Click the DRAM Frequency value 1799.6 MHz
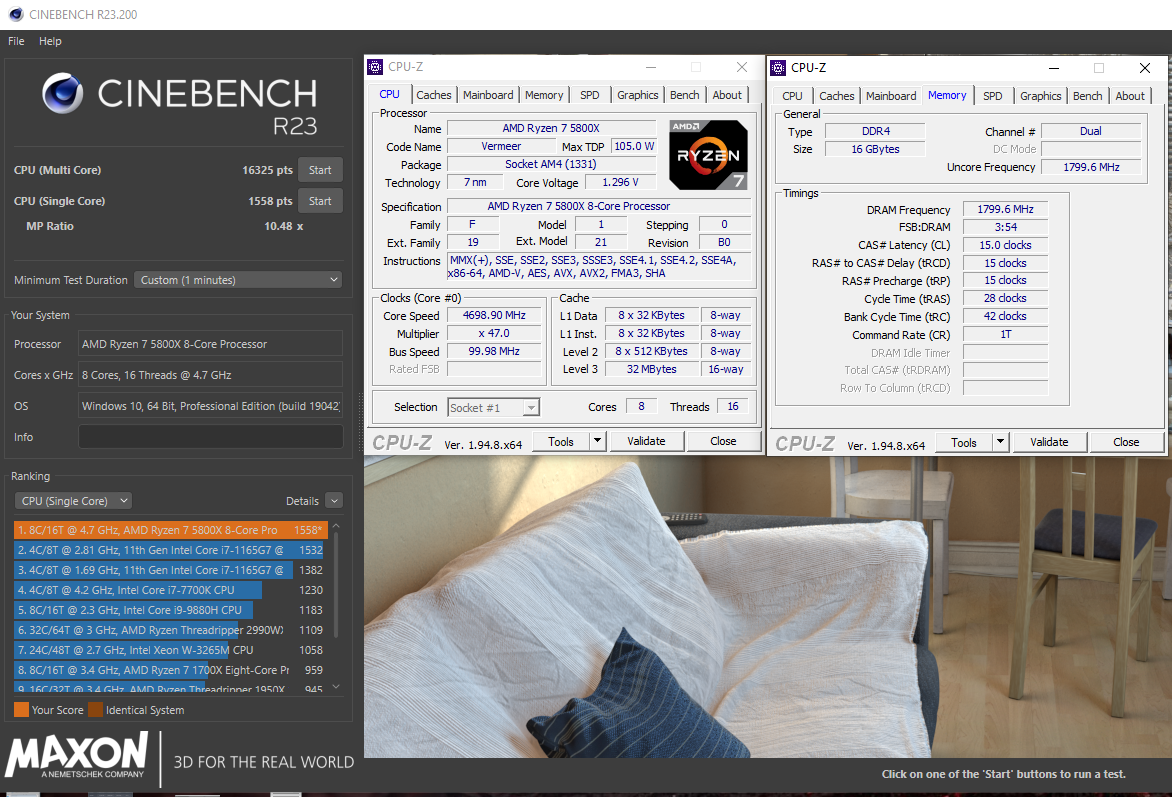The height and width of the screenshot is (797, 1172). coord(1005,209)
